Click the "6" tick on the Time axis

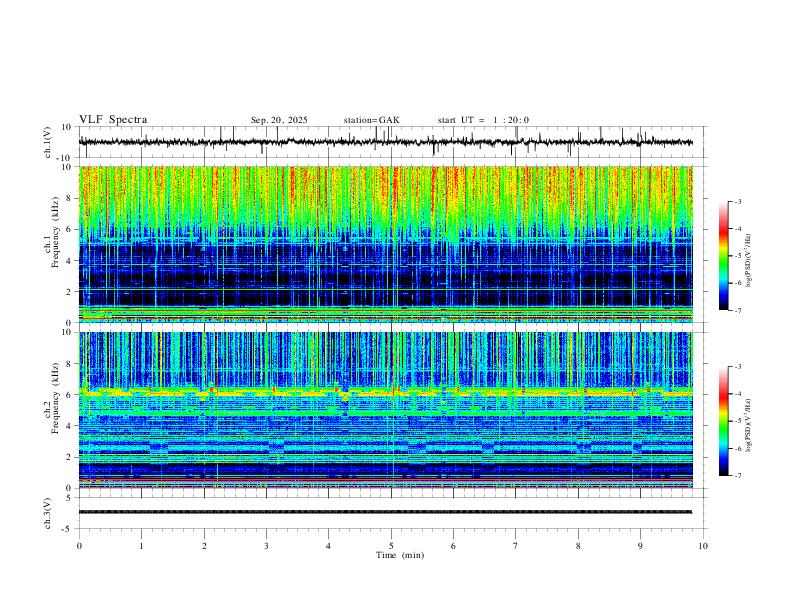point(453,546)
